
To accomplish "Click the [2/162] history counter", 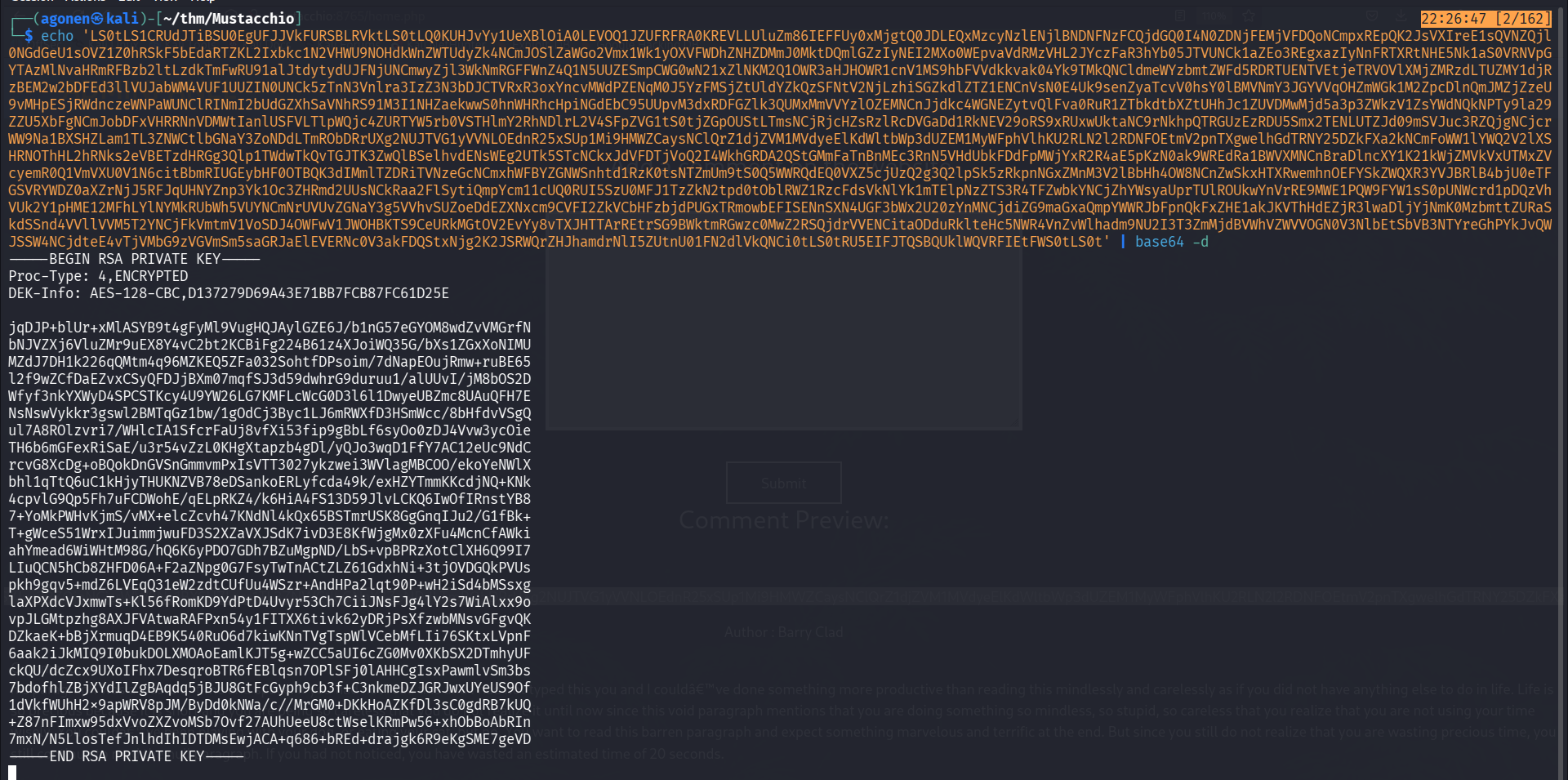I will click(1524, 18).
